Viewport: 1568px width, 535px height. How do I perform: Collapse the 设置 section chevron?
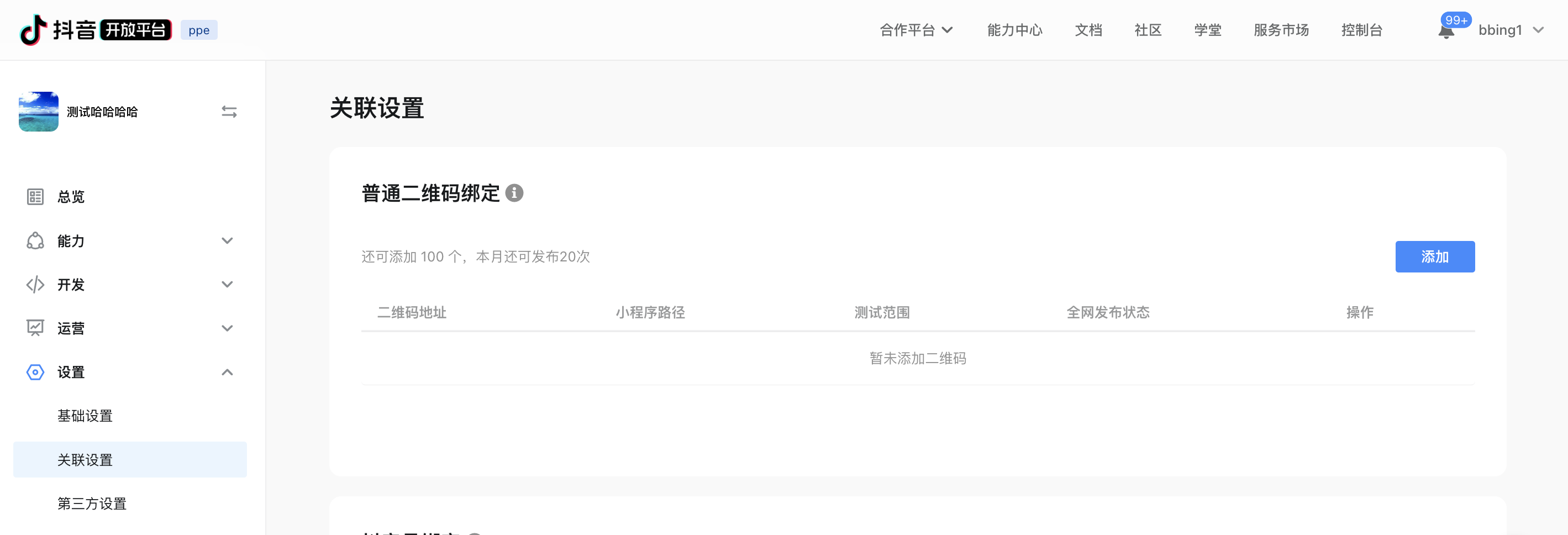click(x=227, y=373)
